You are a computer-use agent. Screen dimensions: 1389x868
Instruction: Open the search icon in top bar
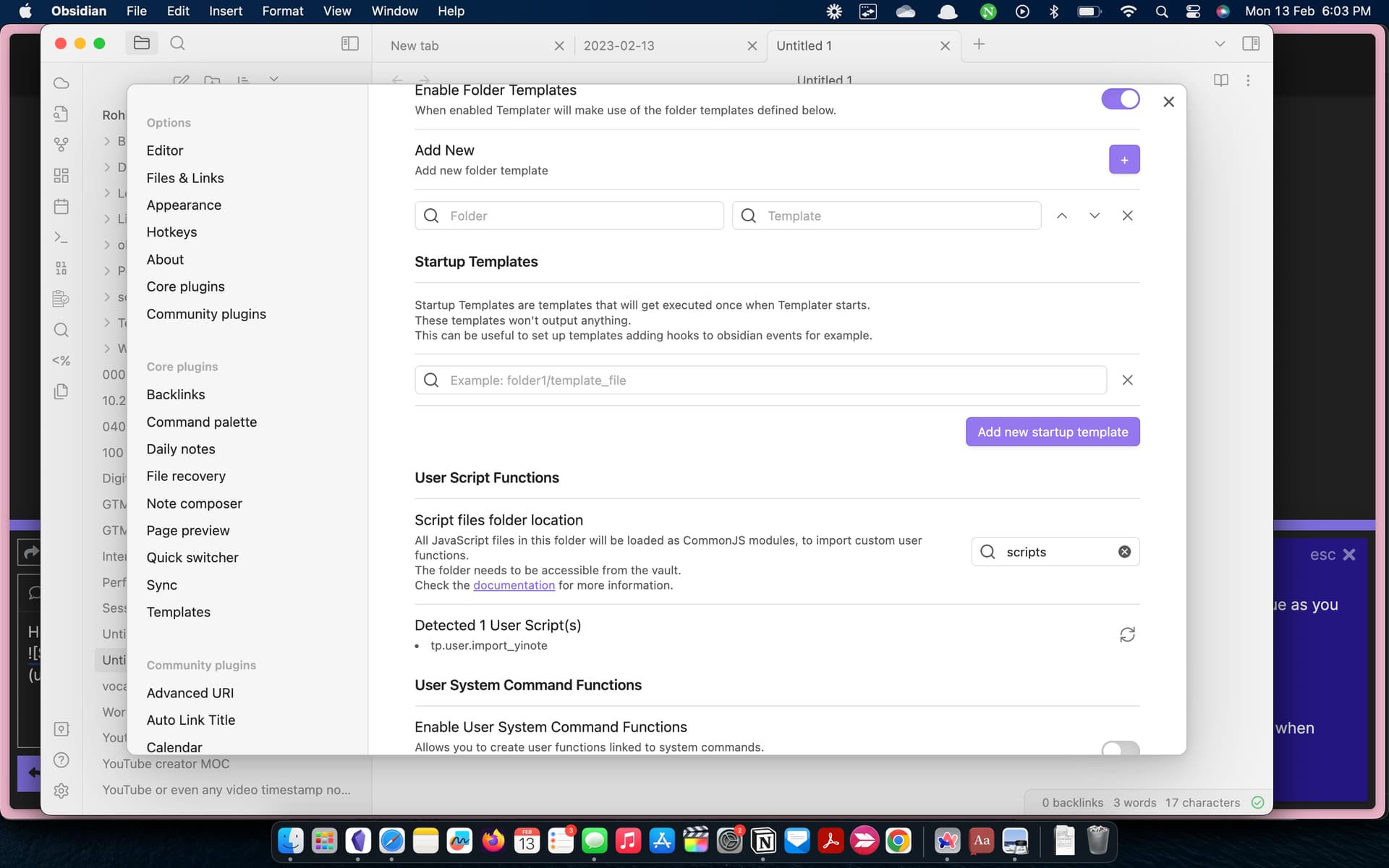click(177, 43)
